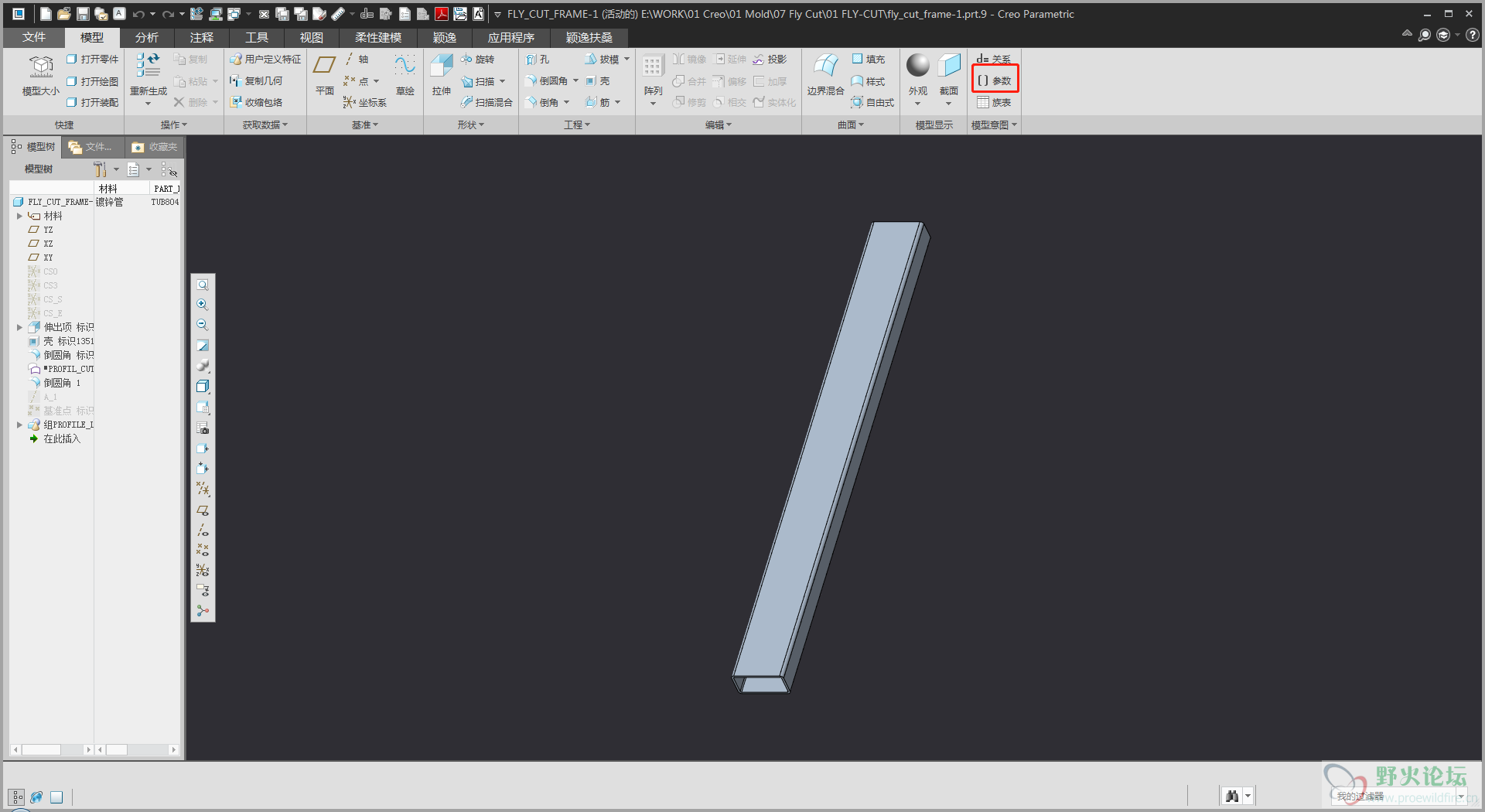Select 壳 标识1351 in model tree
Viewport: 1485px width, 812px height.
[x=61, y=341]
